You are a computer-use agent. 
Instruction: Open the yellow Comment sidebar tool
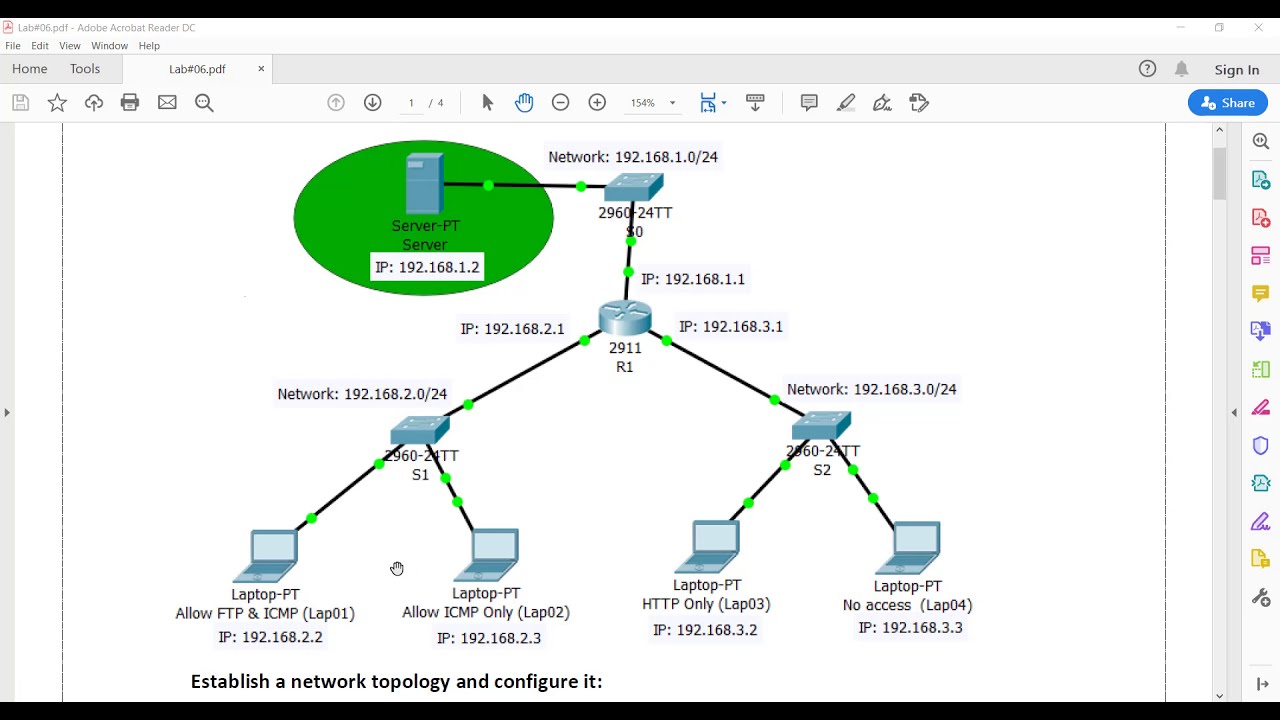pyautogui.click(x=1261, y=293)
